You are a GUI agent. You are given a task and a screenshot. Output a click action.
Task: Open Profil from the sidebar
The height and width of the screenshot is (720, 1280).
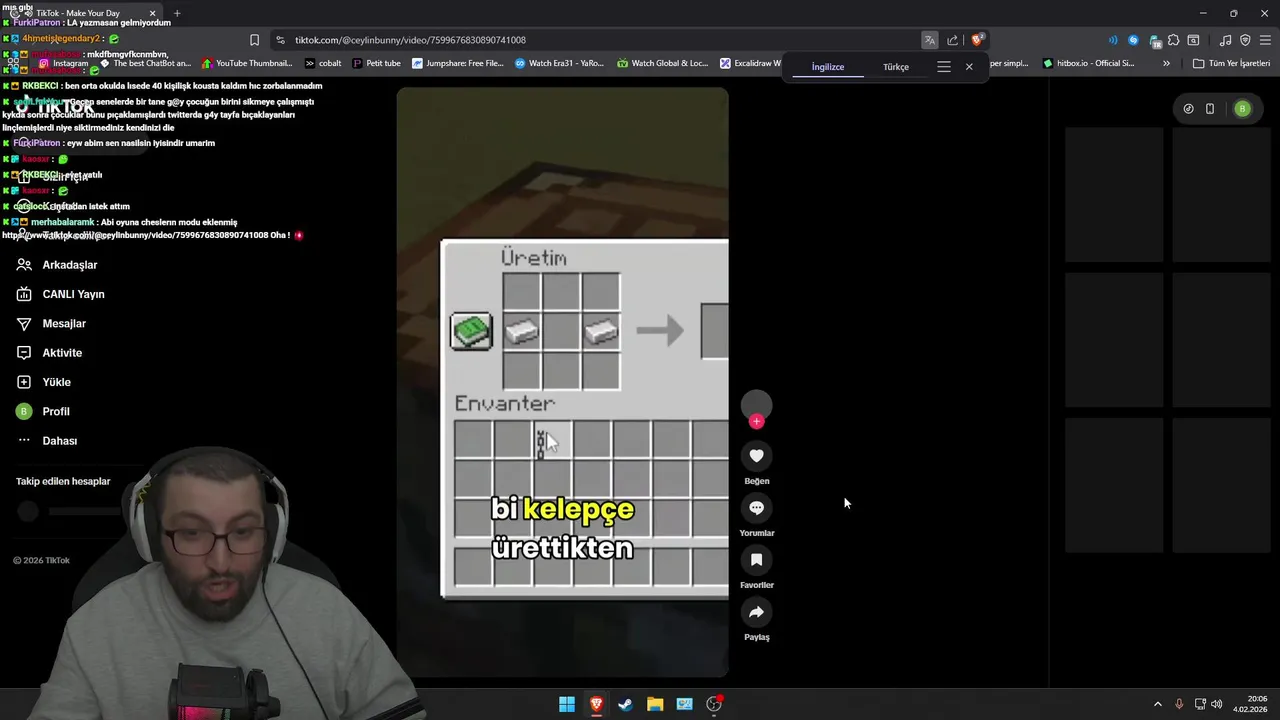44,411
